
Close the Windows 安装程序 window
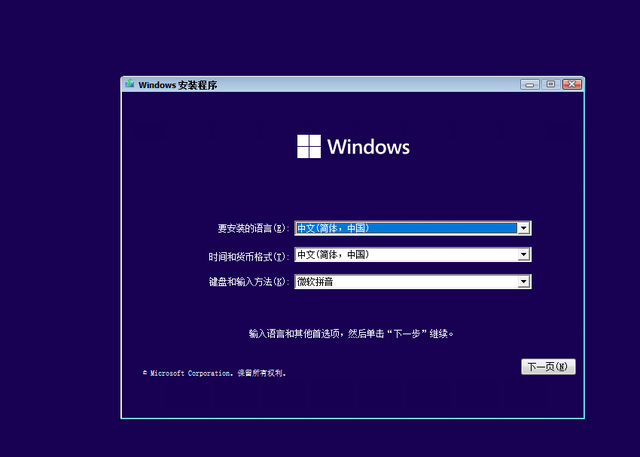point(572,84)
